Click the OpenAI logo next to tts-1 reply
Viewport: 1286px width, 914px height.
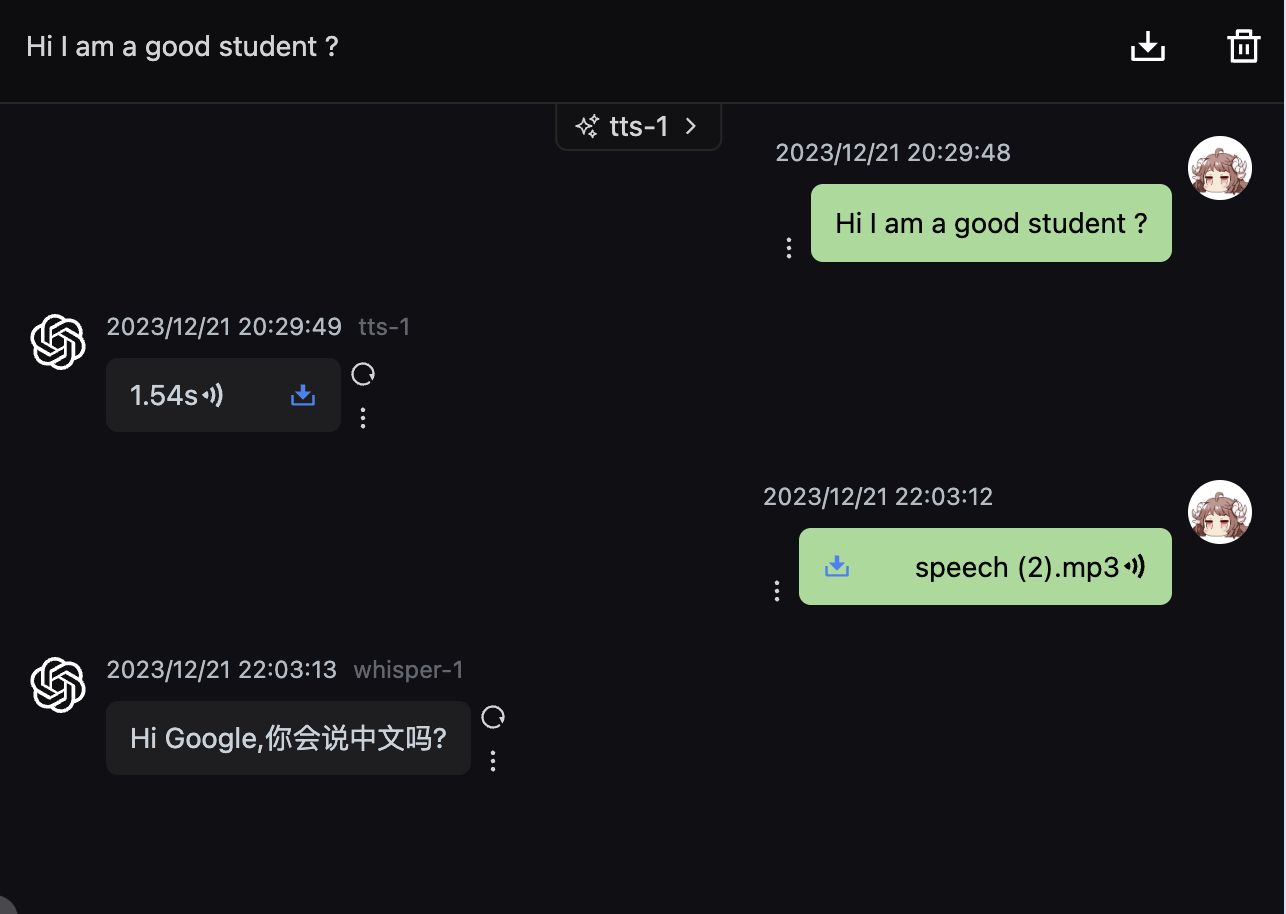[x=58, y=342]
